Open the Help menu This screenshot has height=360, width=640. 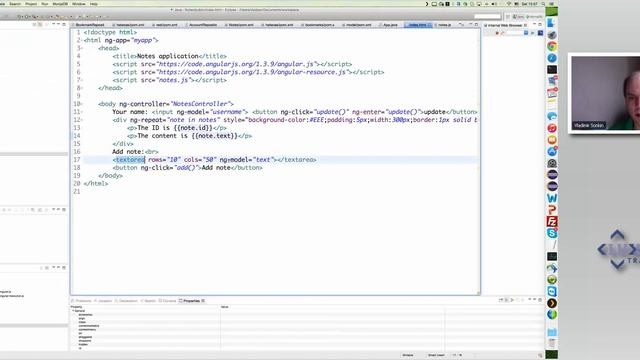93,4
